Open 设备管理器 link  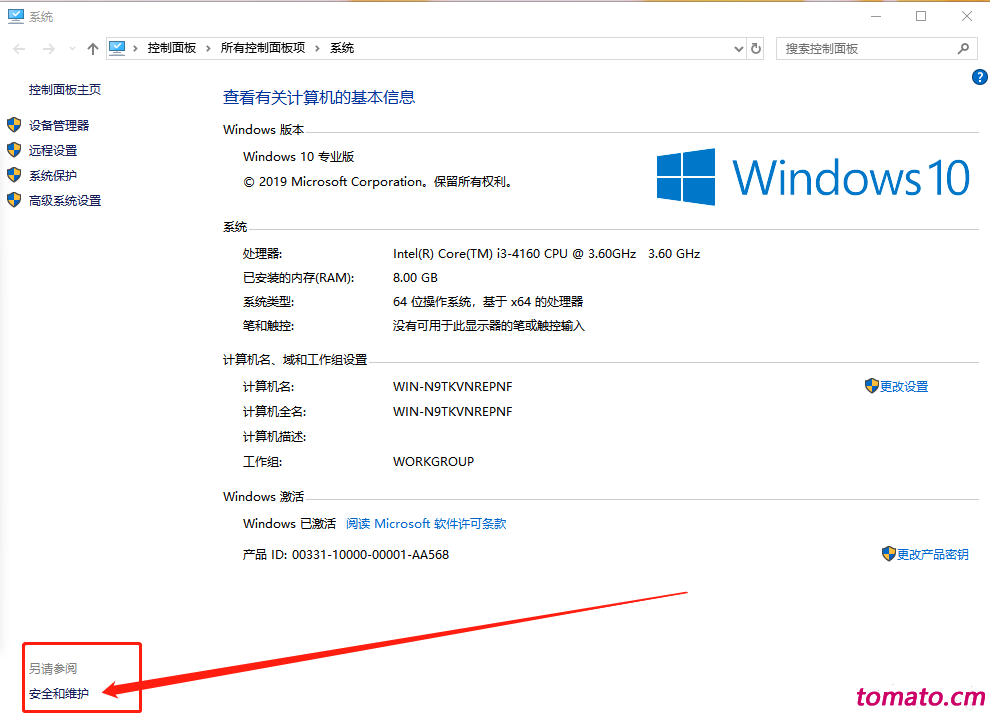point(59,125)
